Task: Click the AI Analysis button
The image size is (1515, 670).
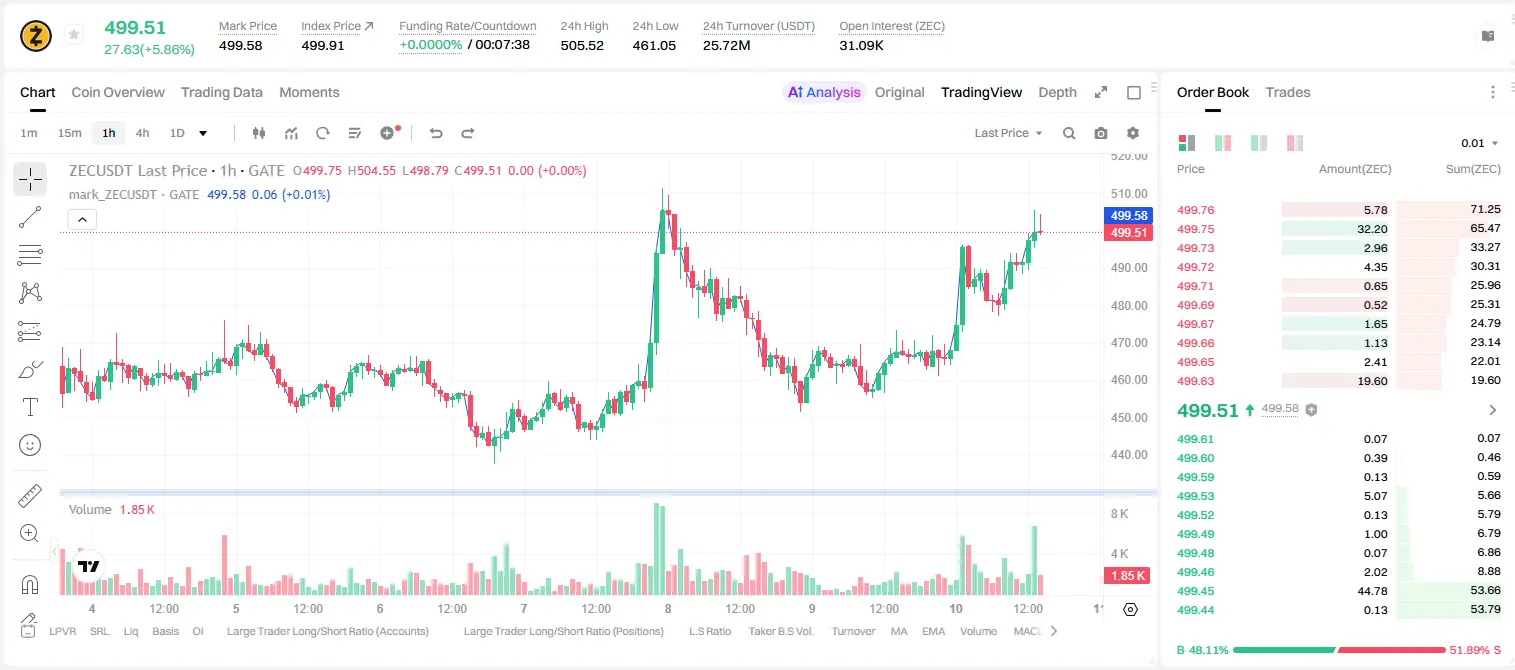Action: (x=824, y=92)
